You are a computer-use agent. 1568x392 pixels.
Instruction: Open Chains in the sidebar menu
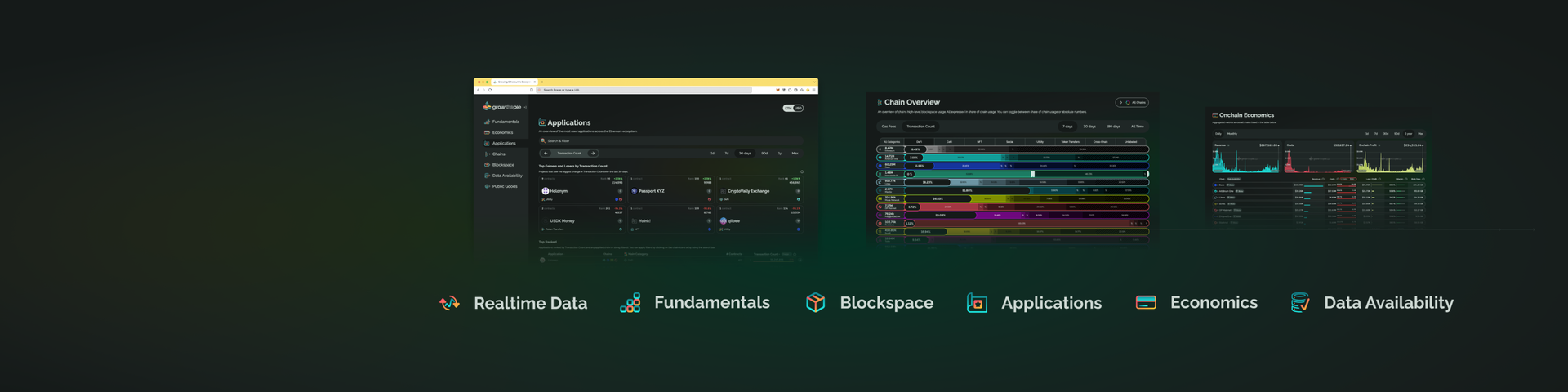tap(498, 154)
